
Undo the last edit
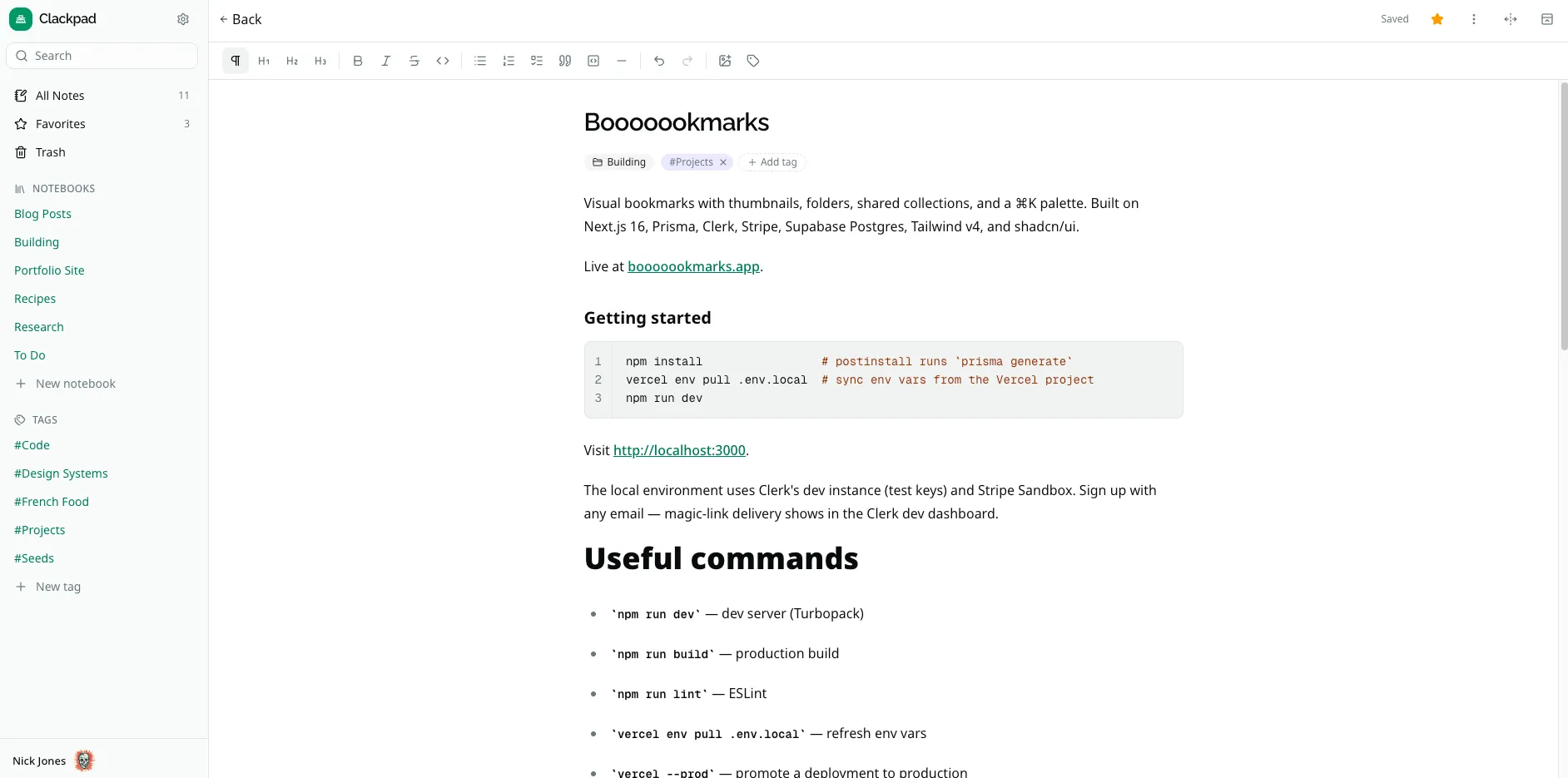[659, 61]
